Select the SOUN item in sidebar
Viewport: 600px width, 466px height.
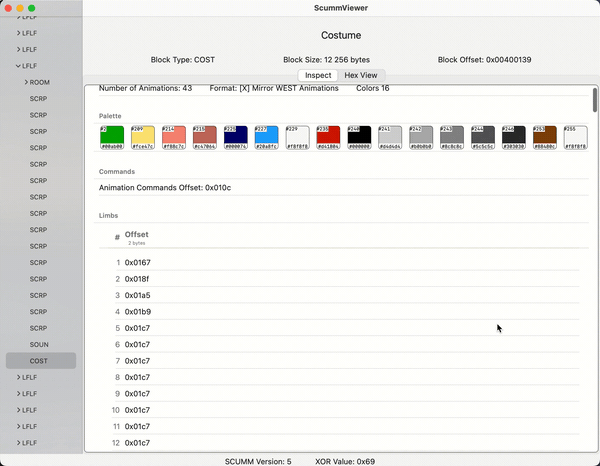click(39, 344)
